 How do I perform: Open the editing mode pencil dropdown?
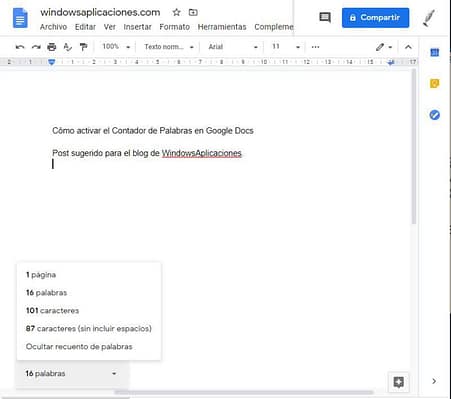tap(384, 47)
